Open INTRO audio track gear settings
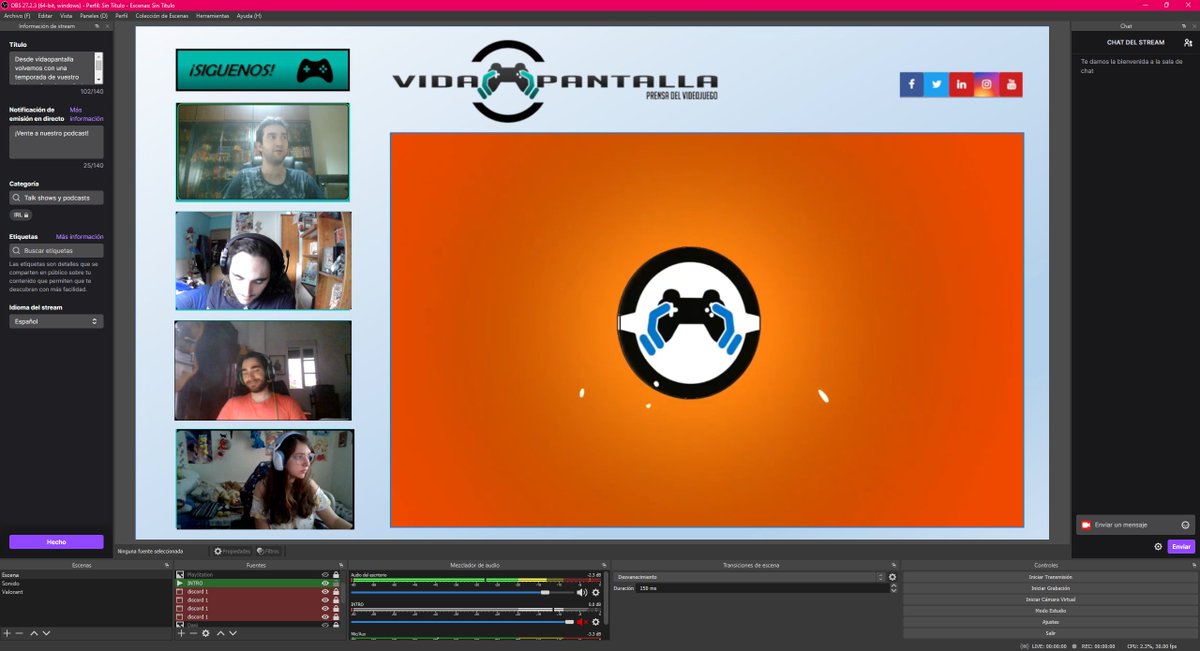 point(596,622)
